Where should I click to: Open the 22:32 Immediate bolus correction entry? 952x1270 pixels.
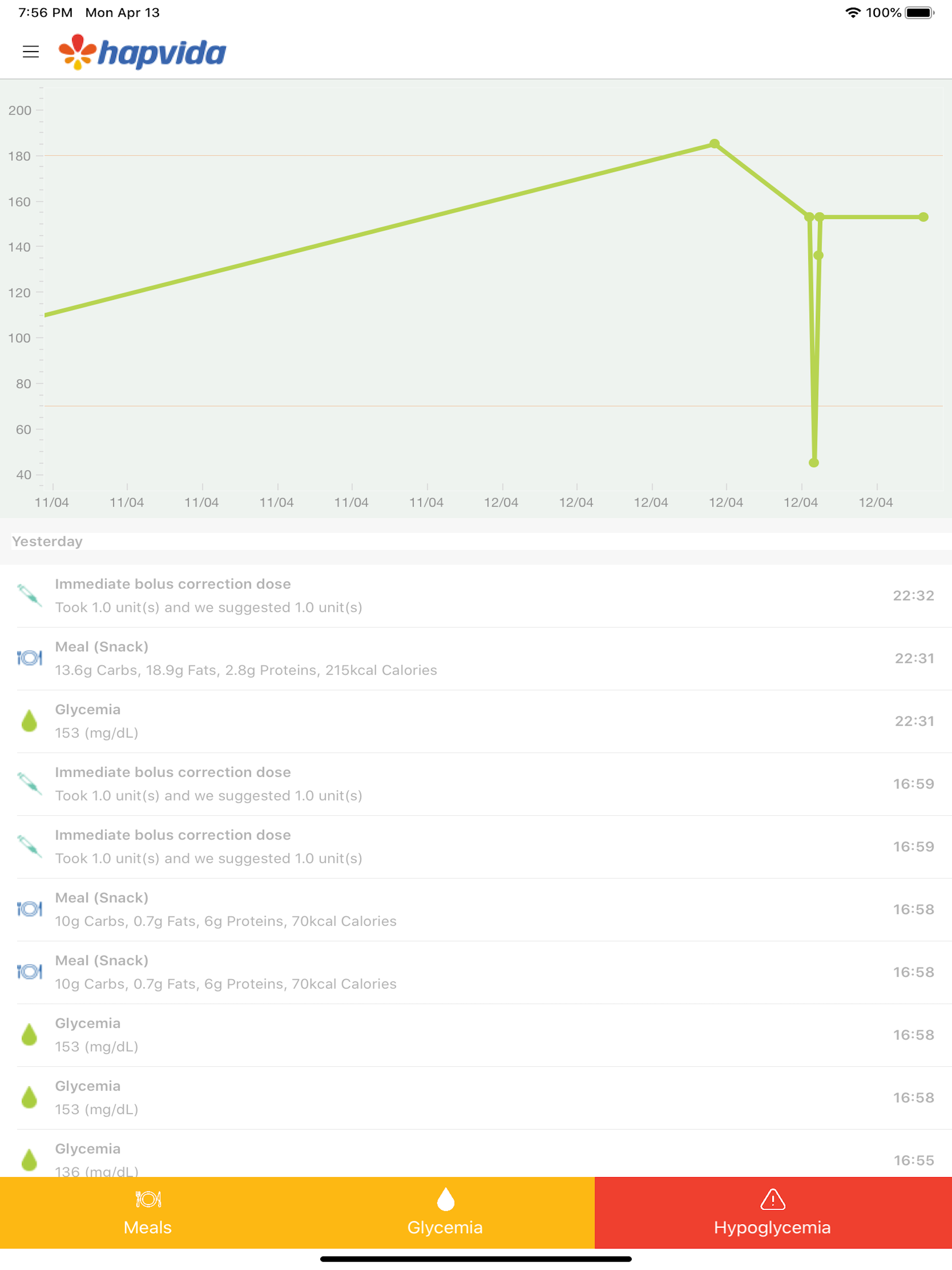(x=476, y=596)
